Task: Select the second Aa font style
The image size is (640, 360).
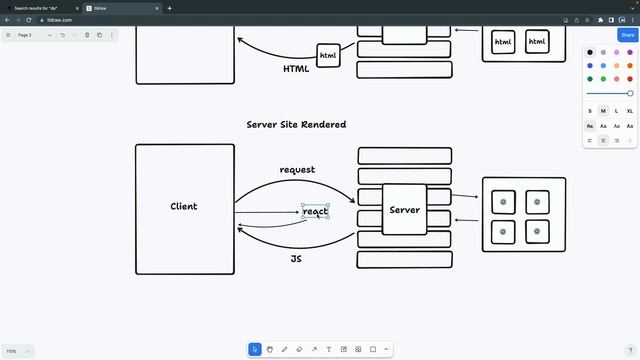Action: click(603, 126)
